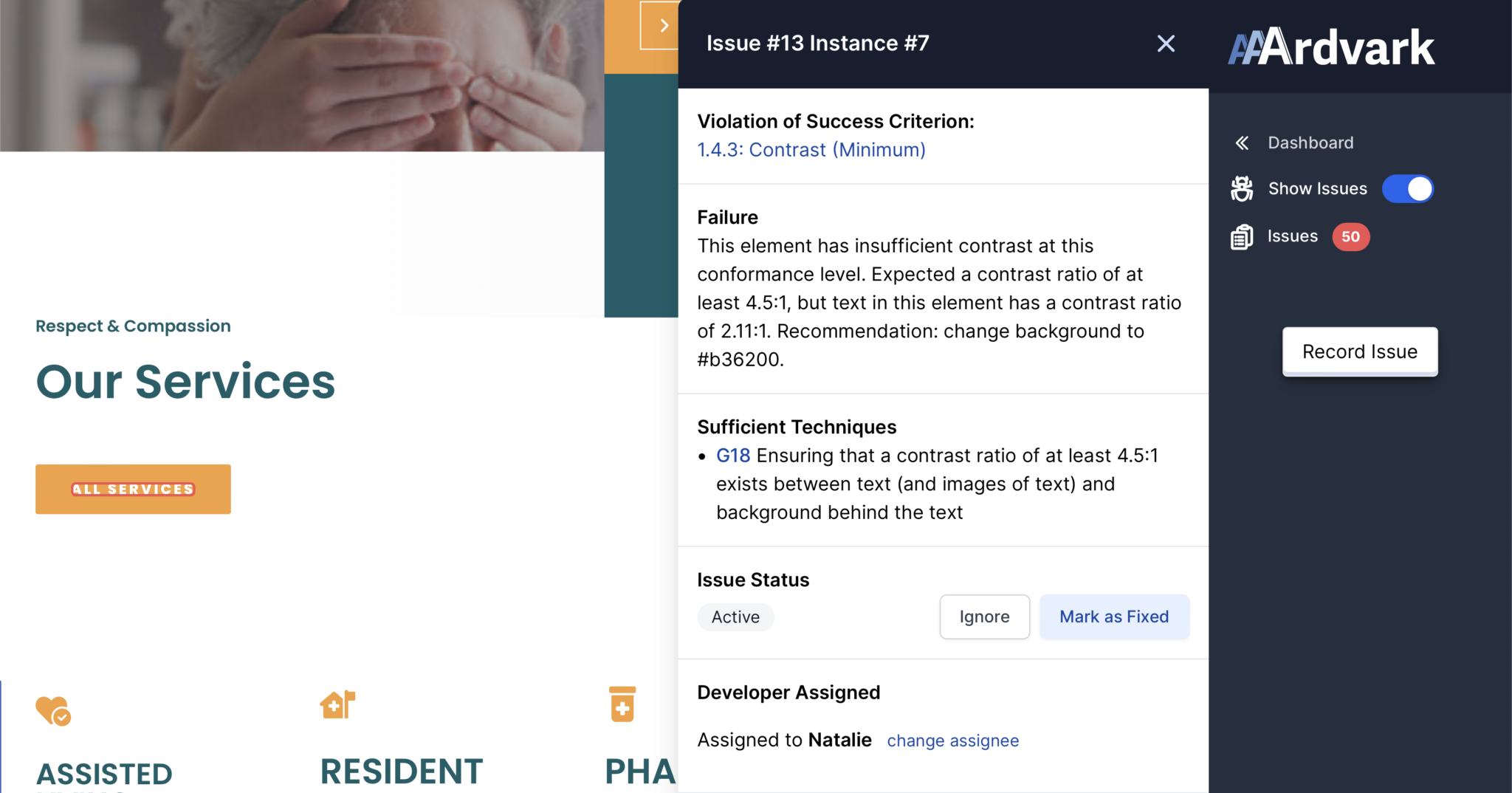
Task: Mark the issue as Fixed
Action: pos(1114,617)
